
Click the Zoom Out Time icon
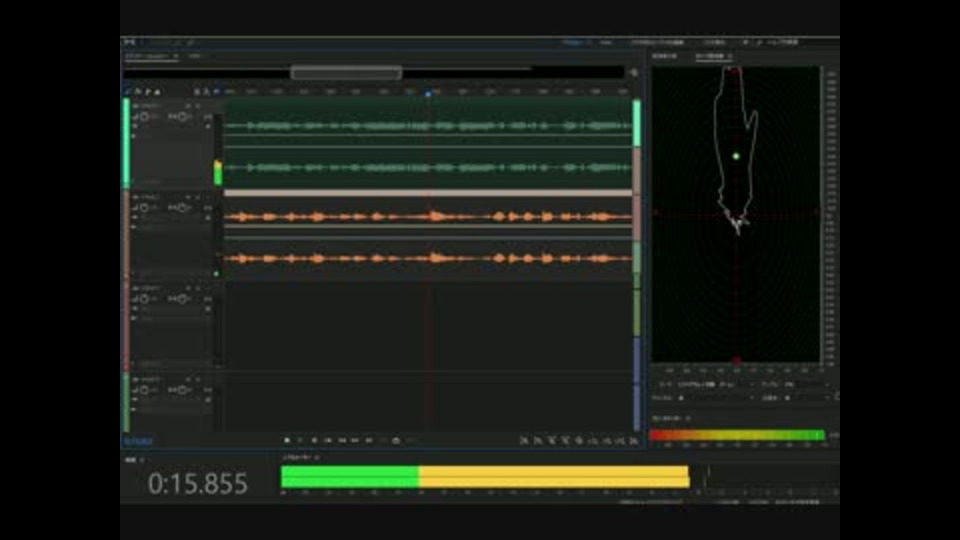click(565, 440)
